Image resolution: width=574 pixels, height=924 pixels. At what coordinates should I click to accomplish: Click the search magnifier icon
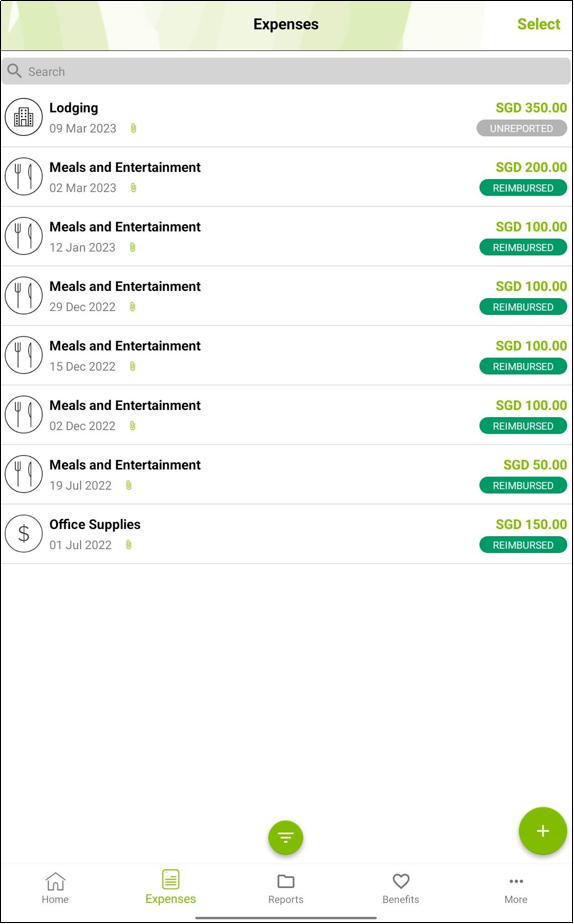[15, 71]
